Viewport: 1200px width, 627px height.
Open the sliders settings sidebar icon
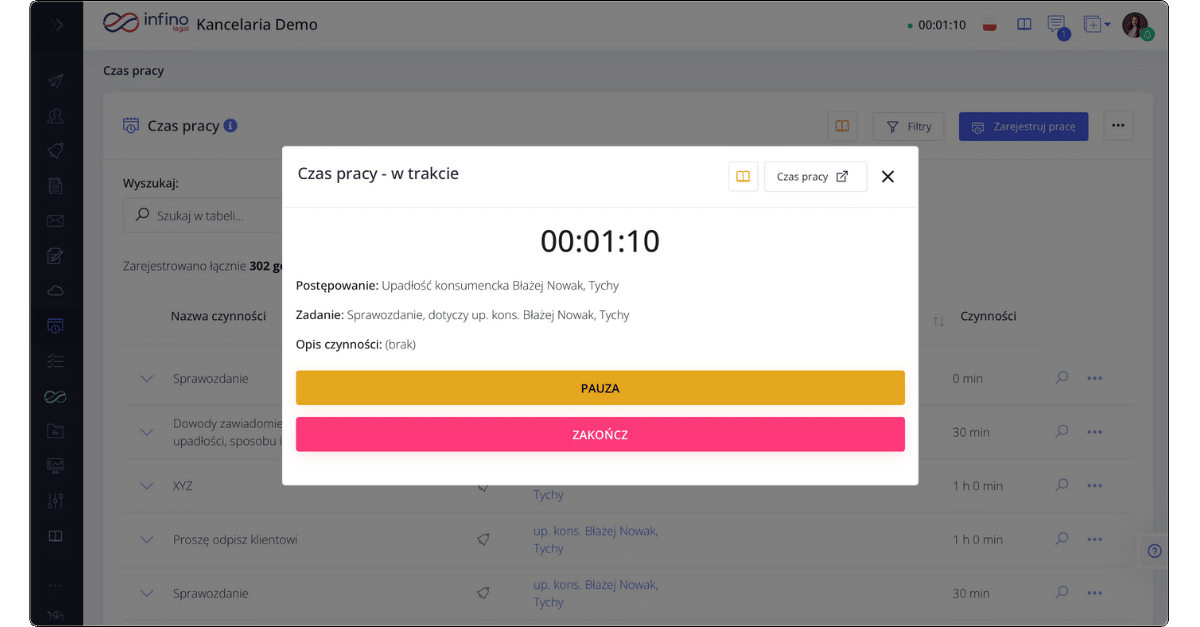pyautogui.click(x=56, y=500)
